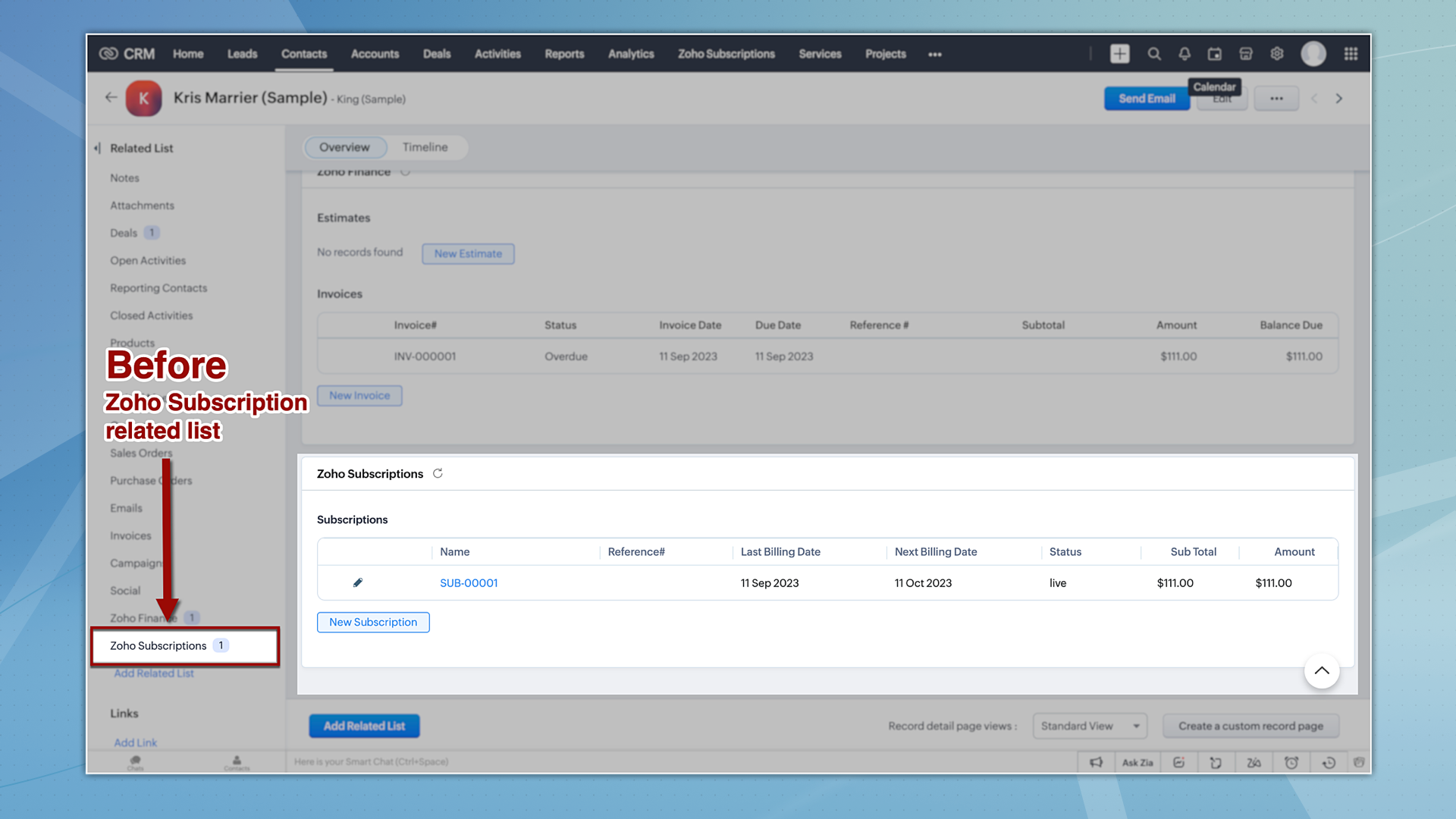Select Zoho Subscriptions in related list
This screenshot has height=819, width=1456.
[x=158, y=646]
